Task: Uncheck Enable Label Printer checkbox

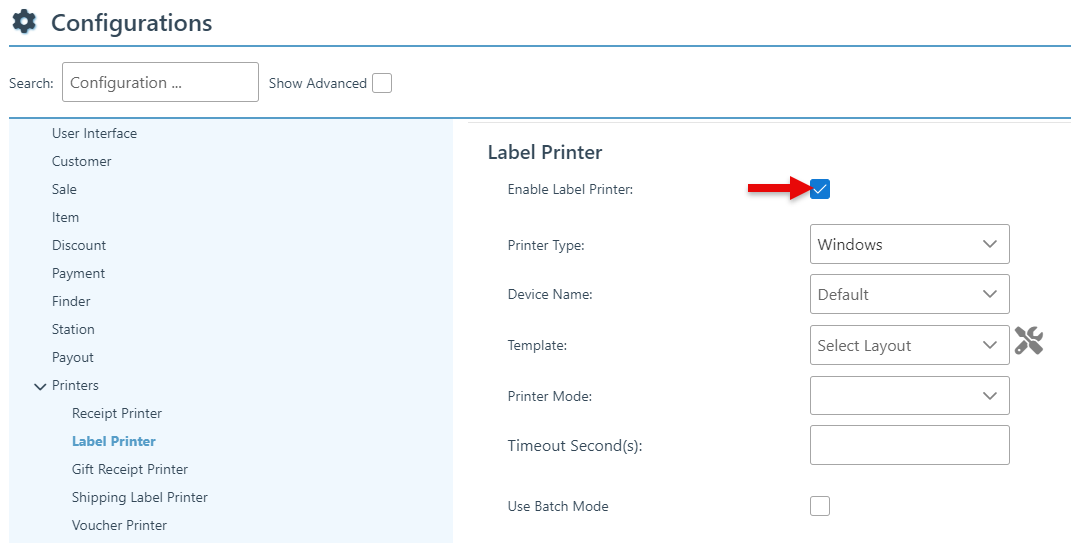Action: tap(820, 189)
